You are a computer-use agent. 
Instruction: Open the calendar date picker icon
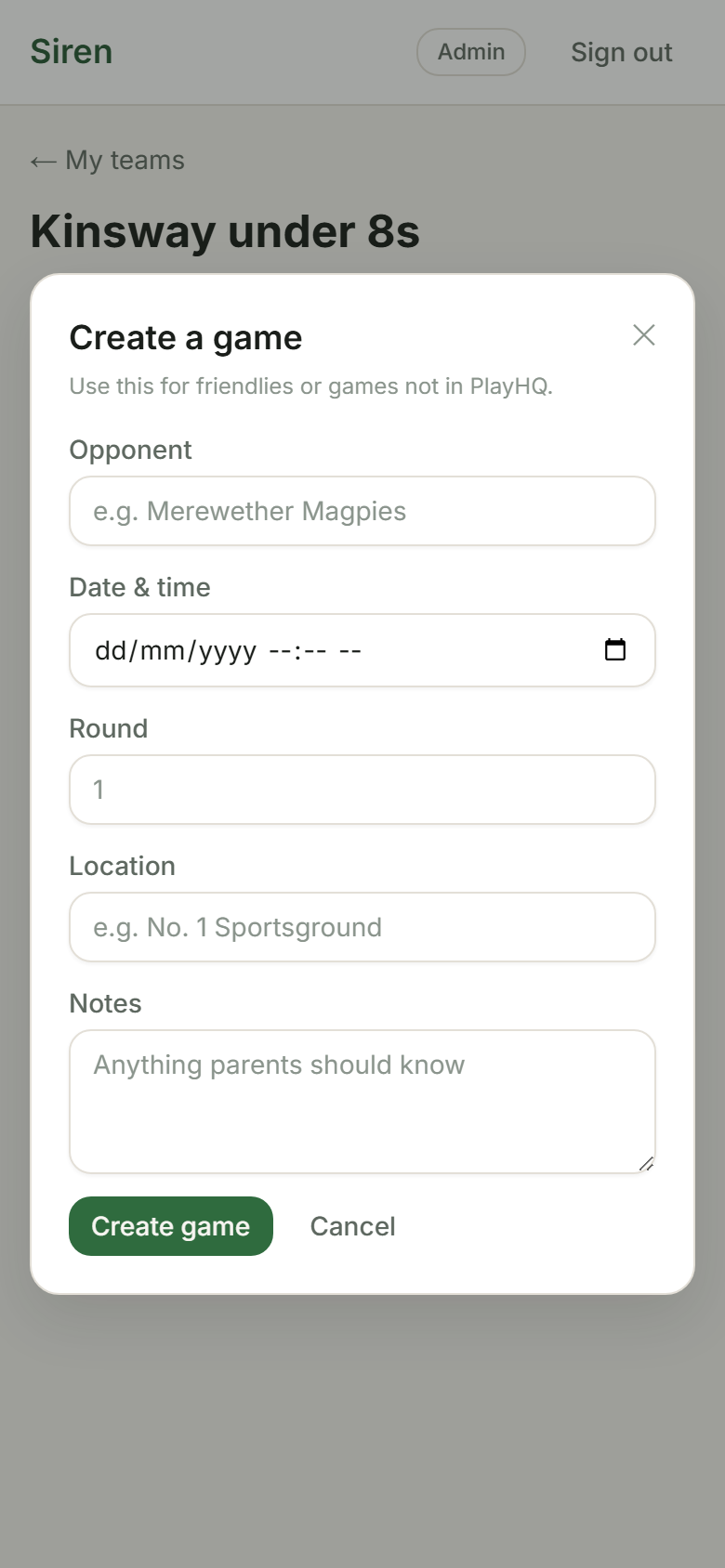615,649
